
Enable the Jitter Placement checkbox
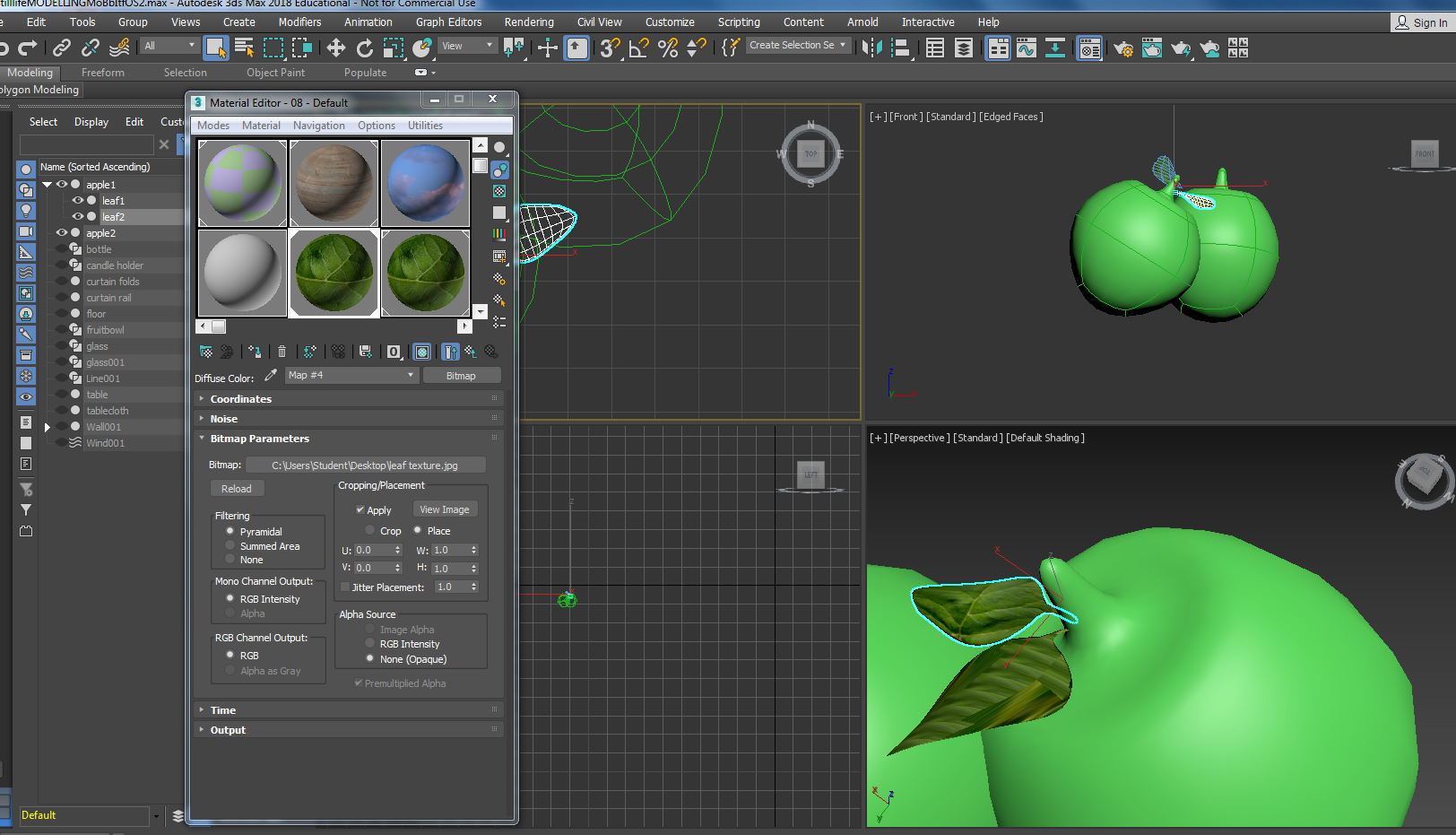pyautogui.click(x=345, y=587)
